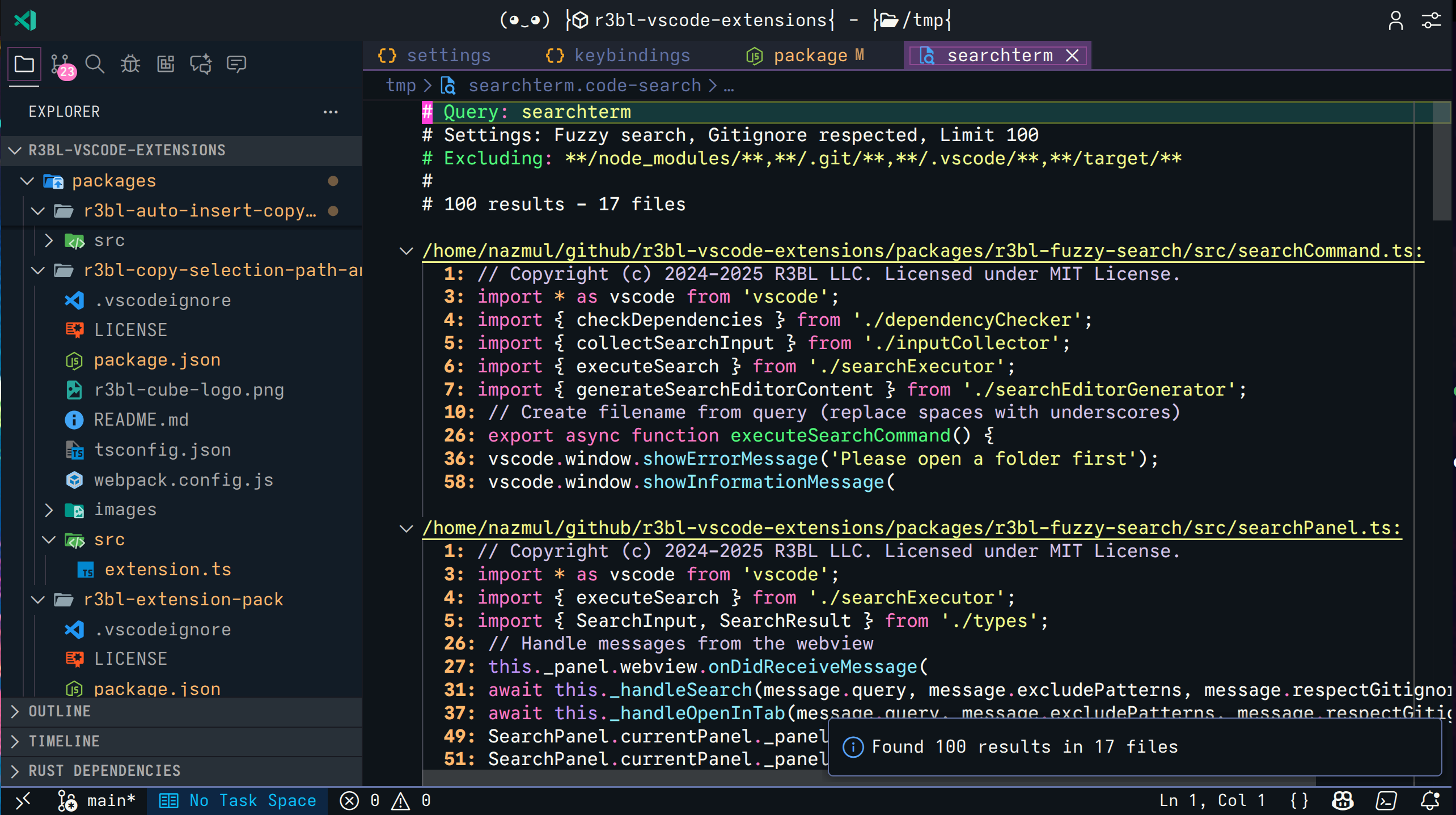Expand the TIMELINE section

pyautogui.click(x=64, y=741)
